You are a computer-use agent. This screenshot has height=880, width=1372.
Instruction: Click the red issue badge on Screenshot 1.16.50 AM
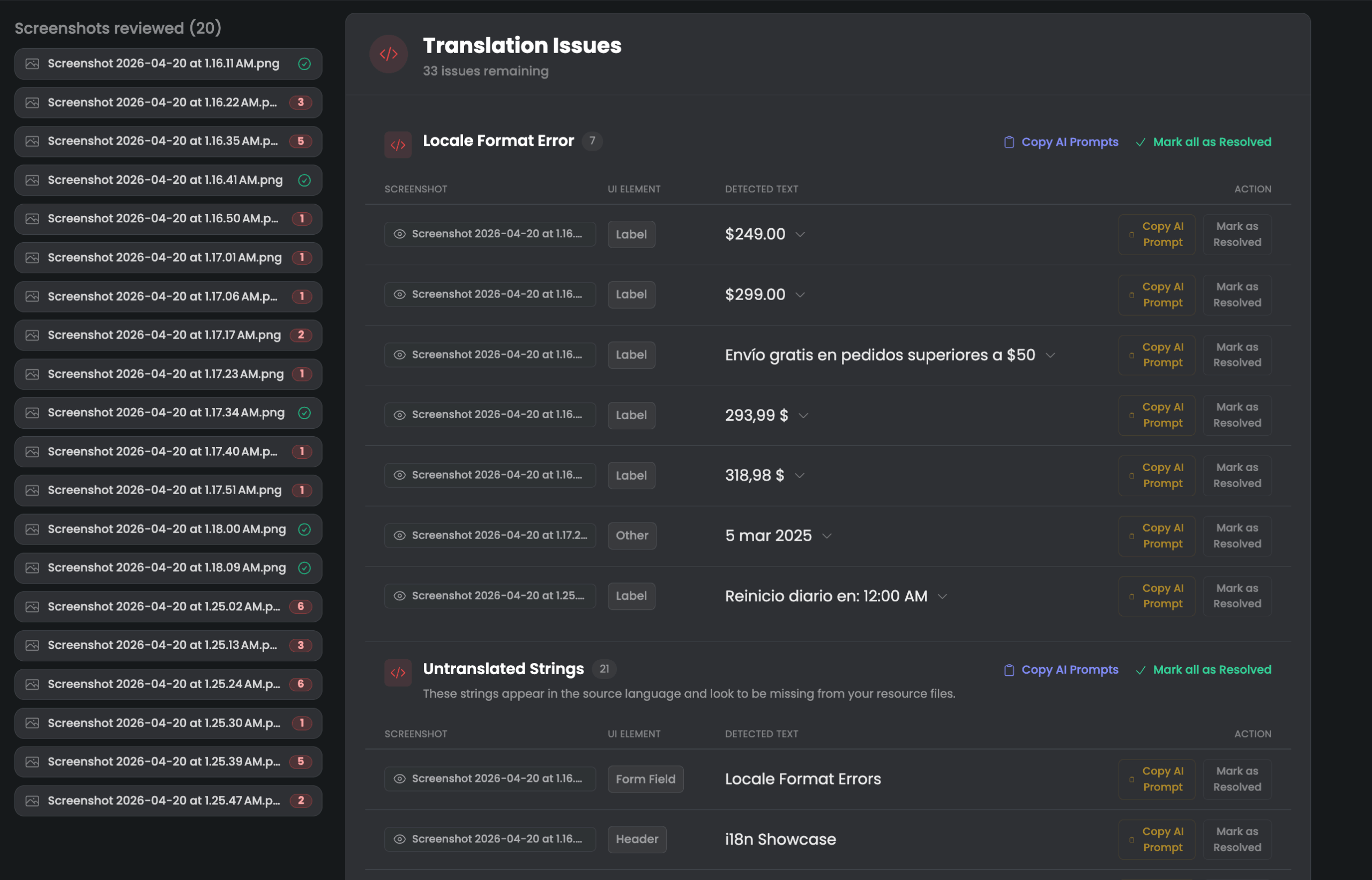point(302,219)
